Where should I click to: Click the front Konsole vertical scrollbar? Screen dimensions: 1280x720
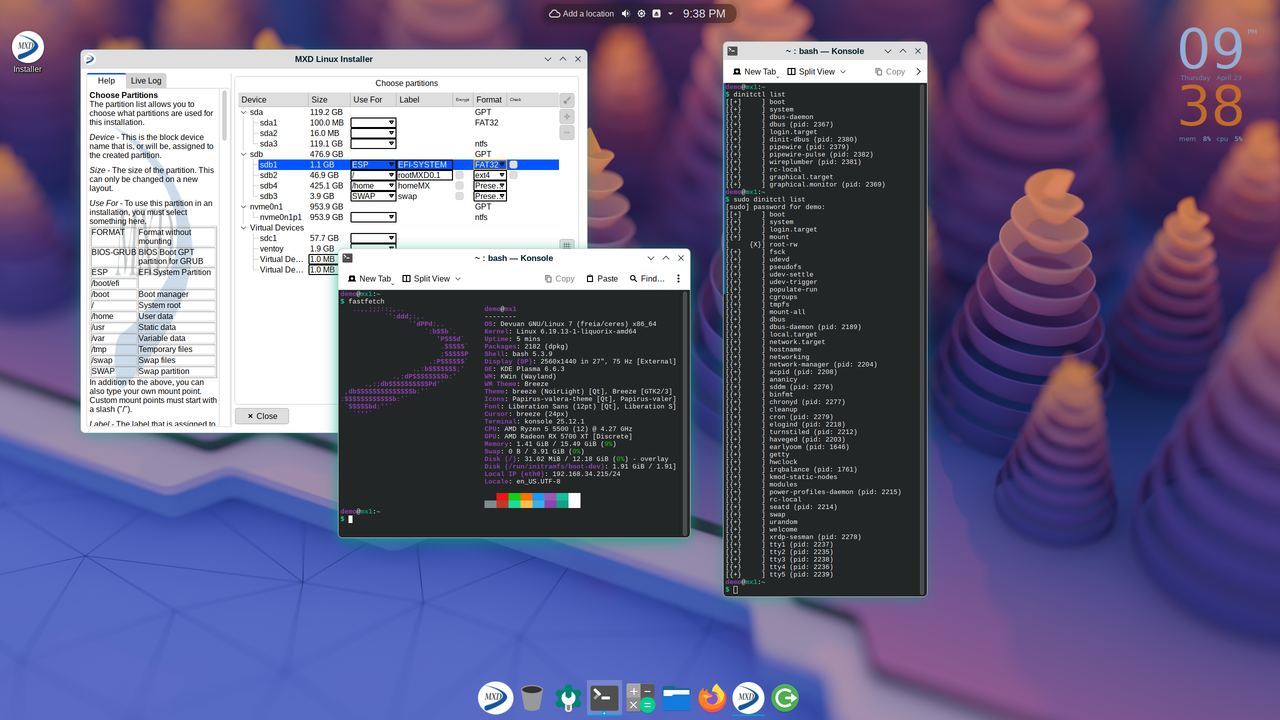[x=686, y=411]
